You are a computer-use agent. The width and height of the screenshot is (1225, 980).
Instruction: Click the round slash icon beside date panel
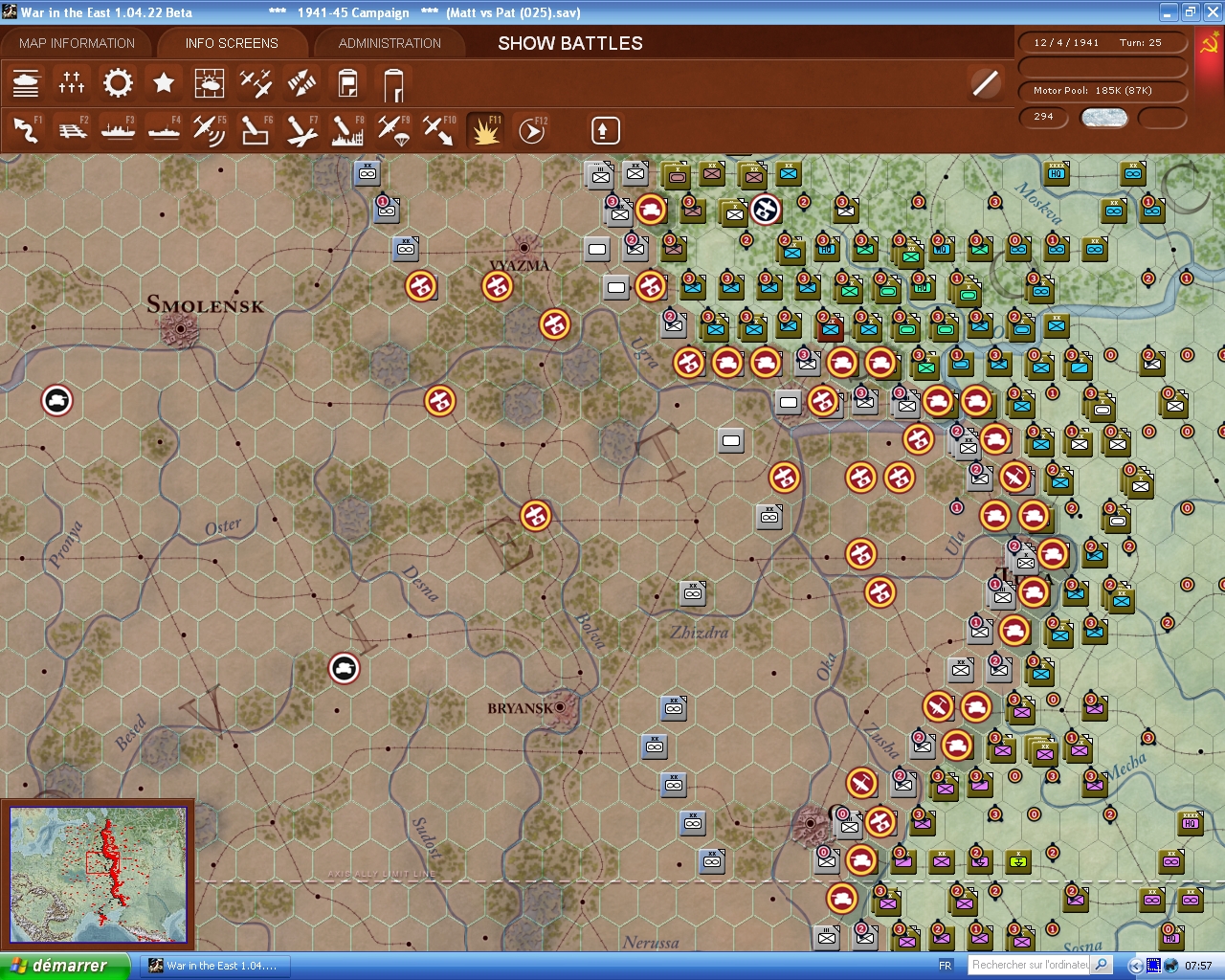pos(985,83)
